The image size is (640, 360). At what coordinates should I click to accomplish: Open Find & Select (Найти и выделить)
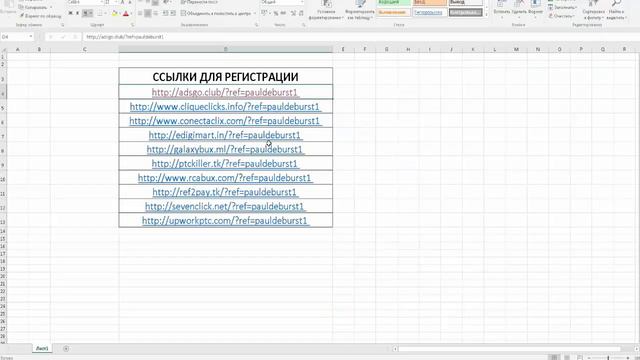pyautogui.click(x=616, y=10)
